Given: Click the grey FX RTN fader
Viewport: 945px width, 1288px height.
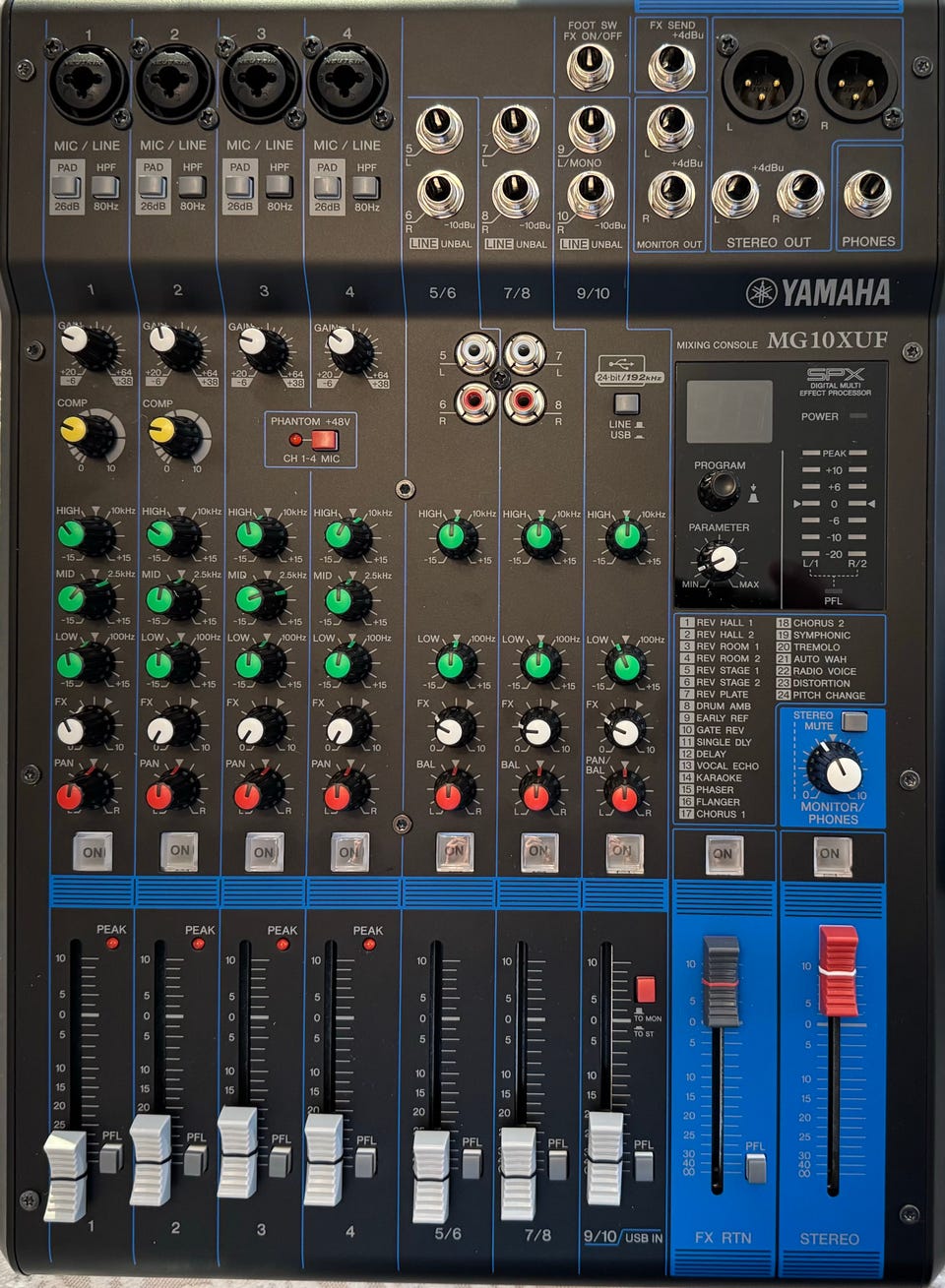Looking at the screenshot, I should 721,980.
